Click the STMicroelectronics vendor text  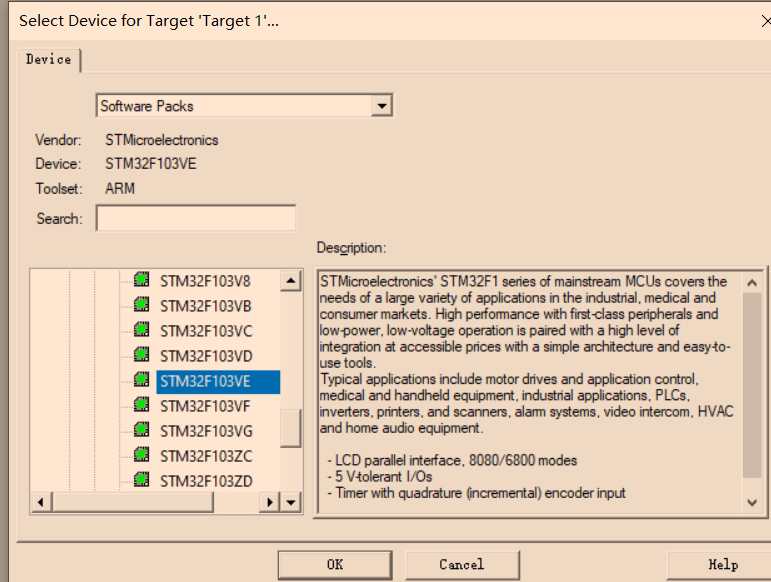click(162, 140)
